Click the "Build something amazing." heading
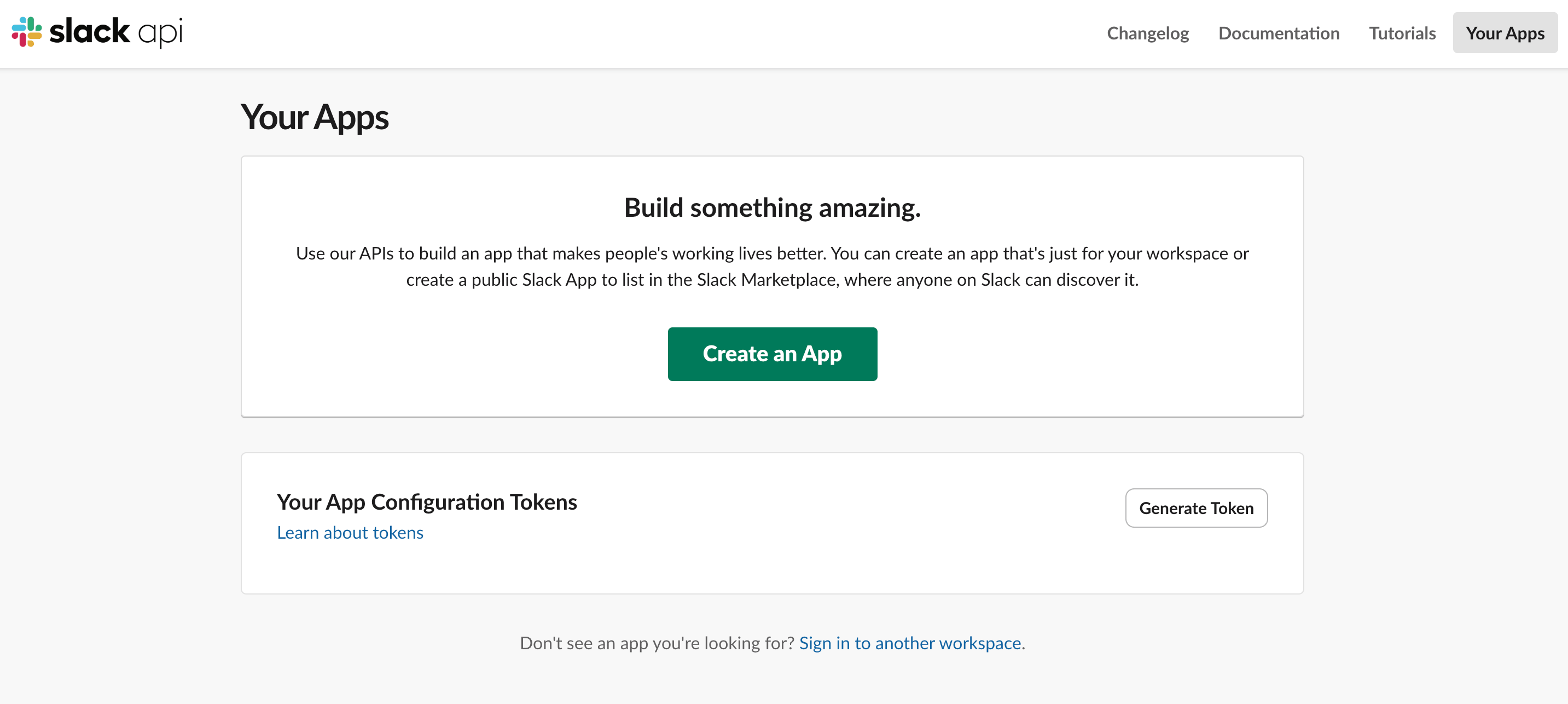Image resolution: width=1568 pixels, height=704 pixels. [772, 207]
